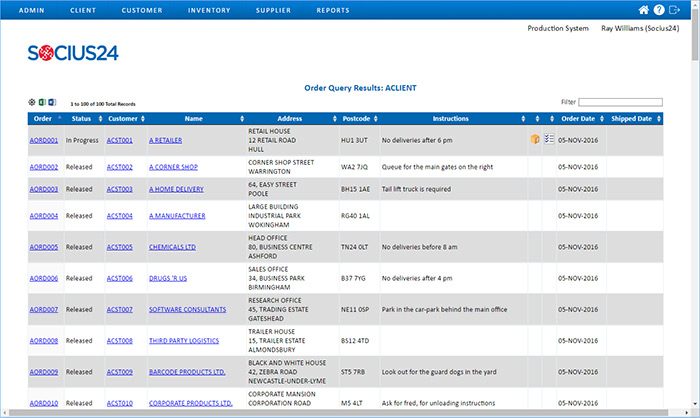Open customer ACST005 link

(x=120, y=247)
